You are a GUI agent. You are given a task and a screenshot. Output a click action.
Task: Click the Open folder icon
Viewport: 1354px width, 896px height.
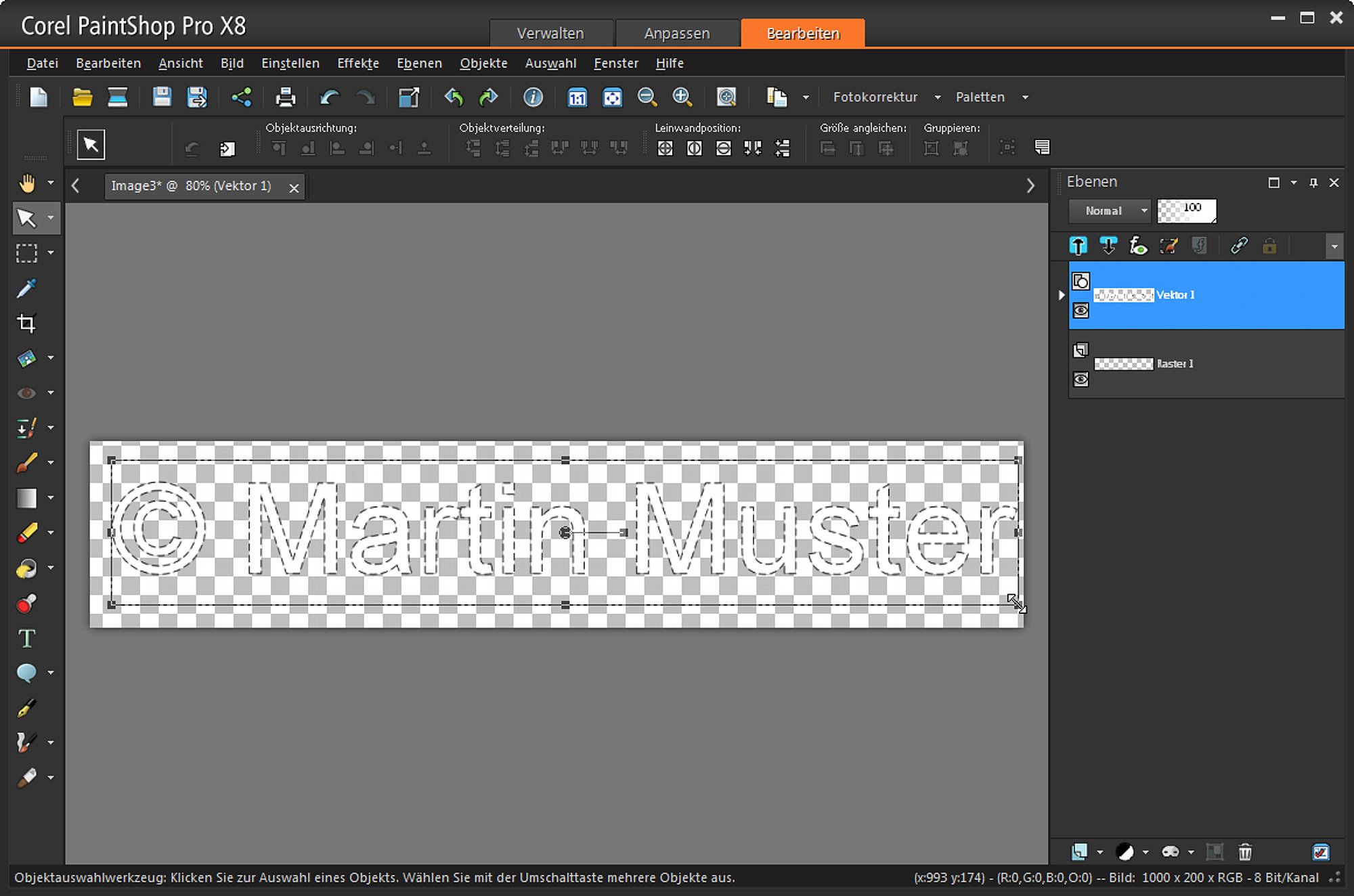(83, 97)
